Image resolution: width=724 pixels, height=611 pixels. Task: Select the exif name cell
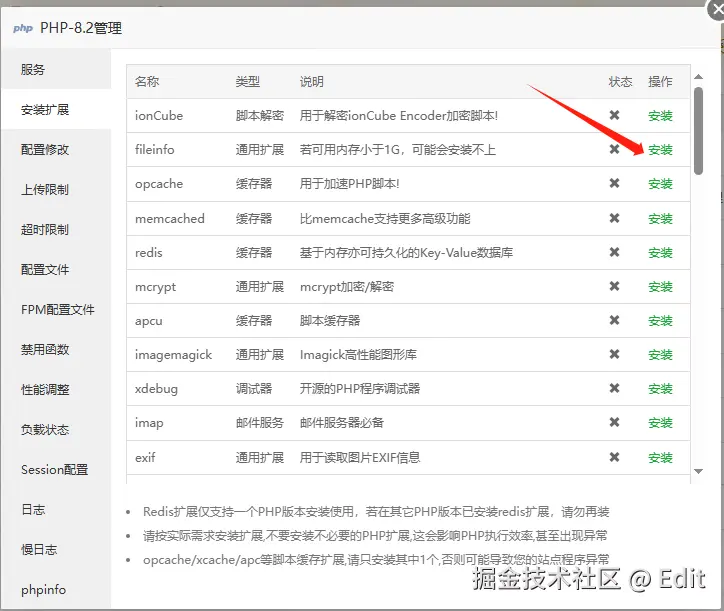(x=145, y=458)
